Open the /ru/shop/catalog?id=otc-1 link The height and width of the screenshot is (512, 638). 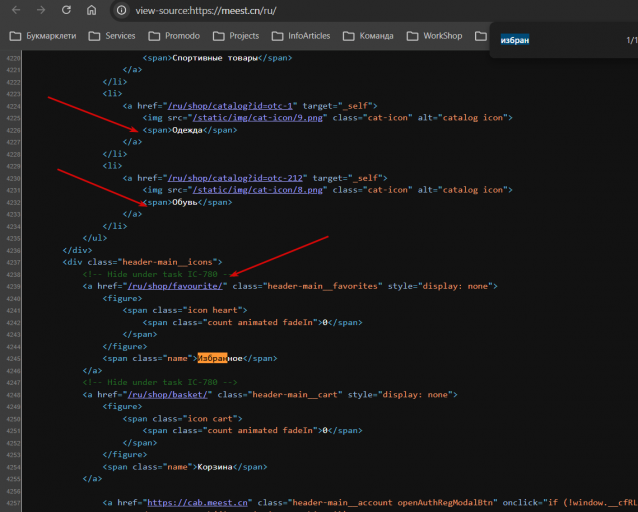coord(230,106)
